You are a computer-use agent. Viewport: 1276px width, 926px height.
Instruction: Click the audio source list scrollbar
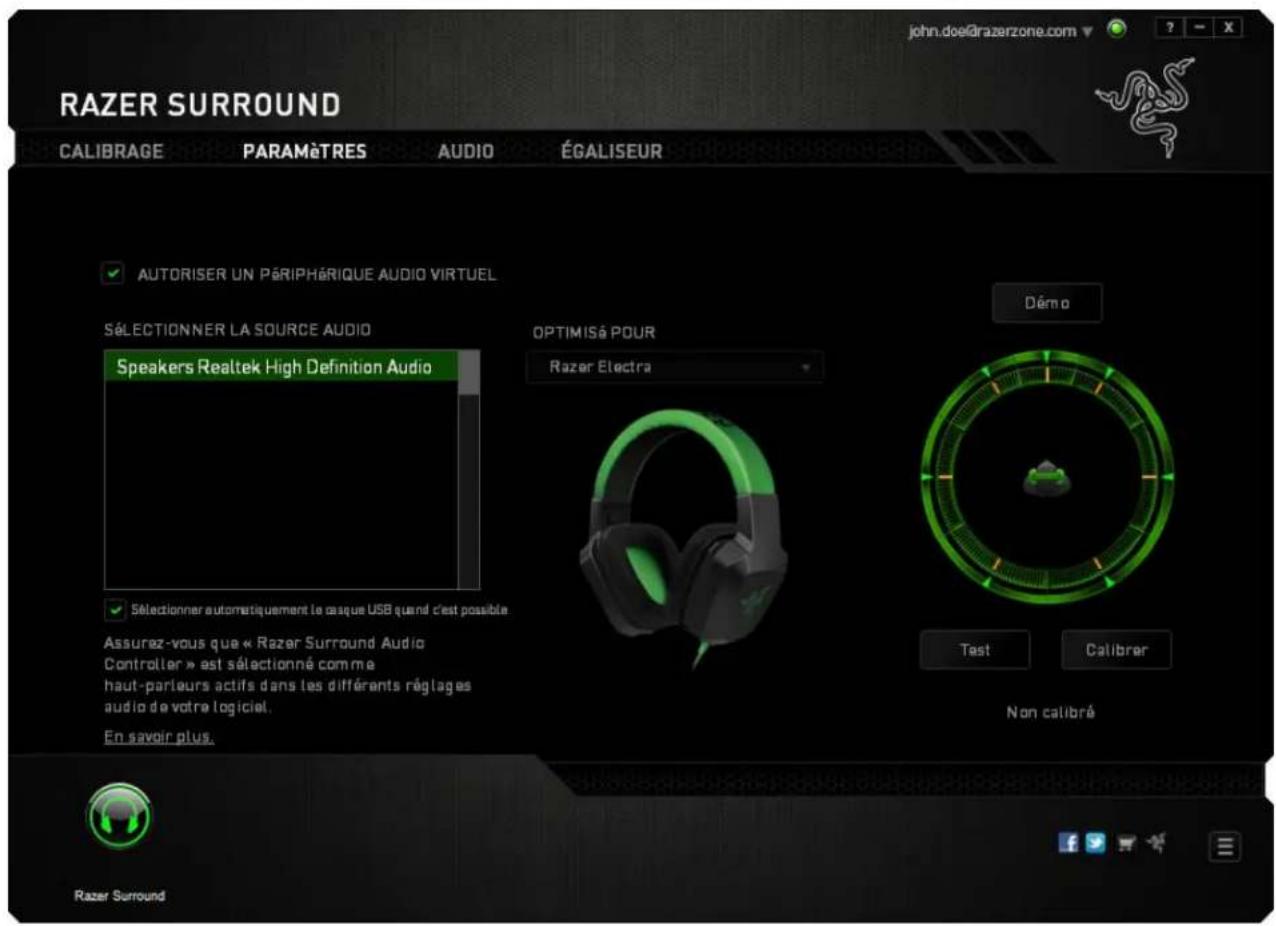click(468, 470)
